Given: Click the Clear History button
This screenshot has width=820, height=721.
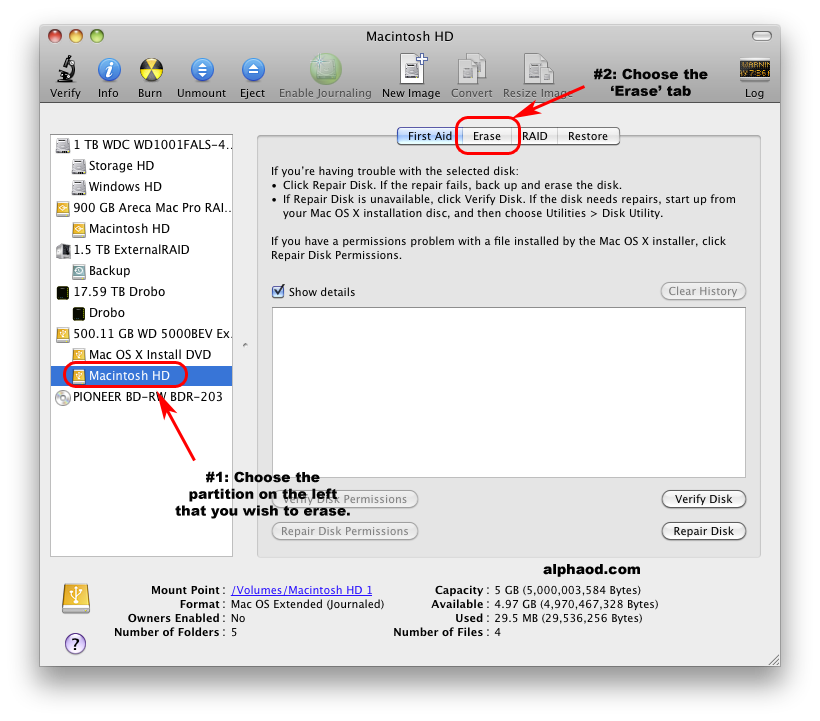Looking at the screenshot, I should pyautogui.click(x=703, y=291).
